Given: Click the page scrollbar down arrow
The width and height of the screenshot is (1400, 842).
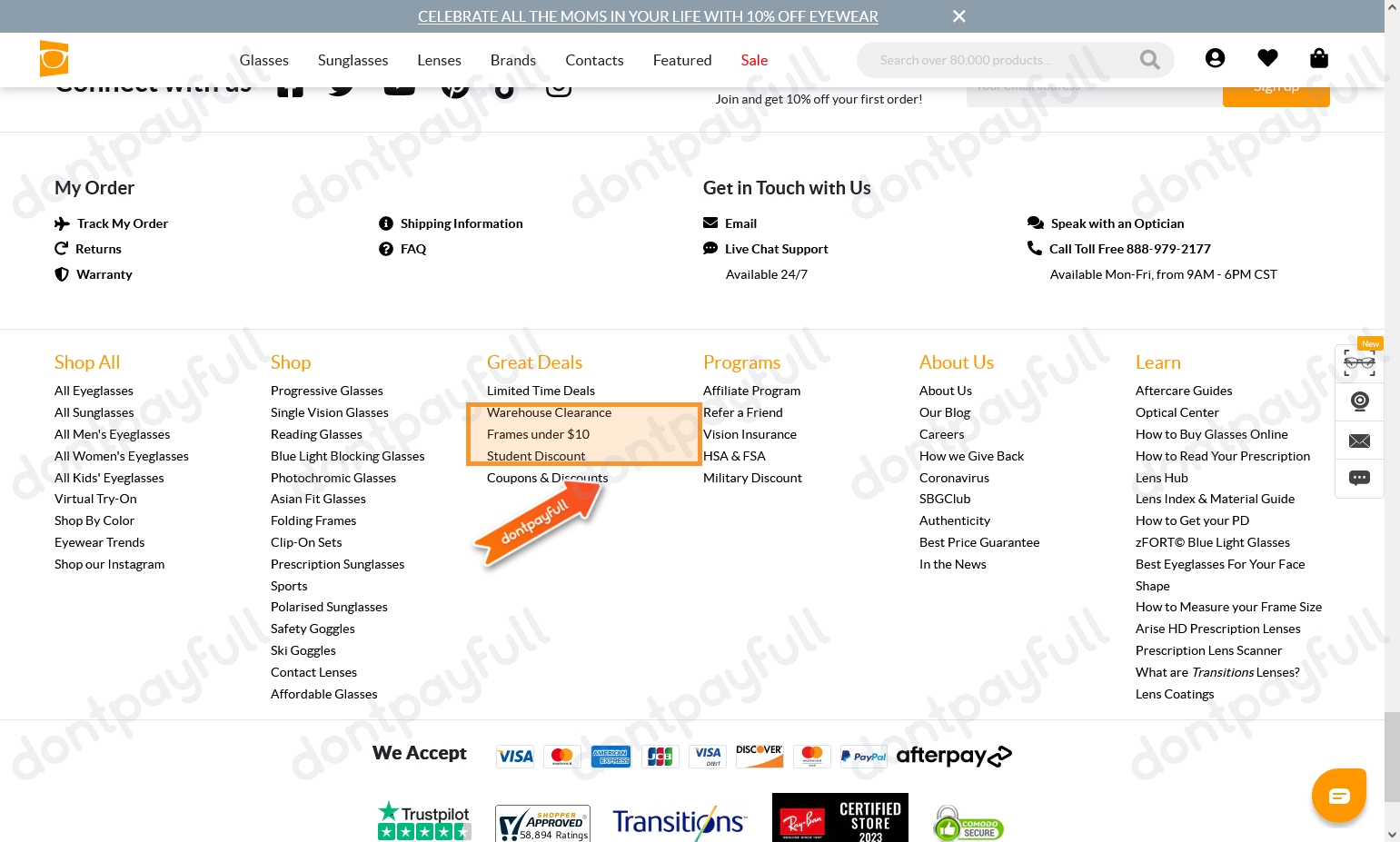Looking at the screenshot, I should pyautogui.click(x=1392, y=833).
